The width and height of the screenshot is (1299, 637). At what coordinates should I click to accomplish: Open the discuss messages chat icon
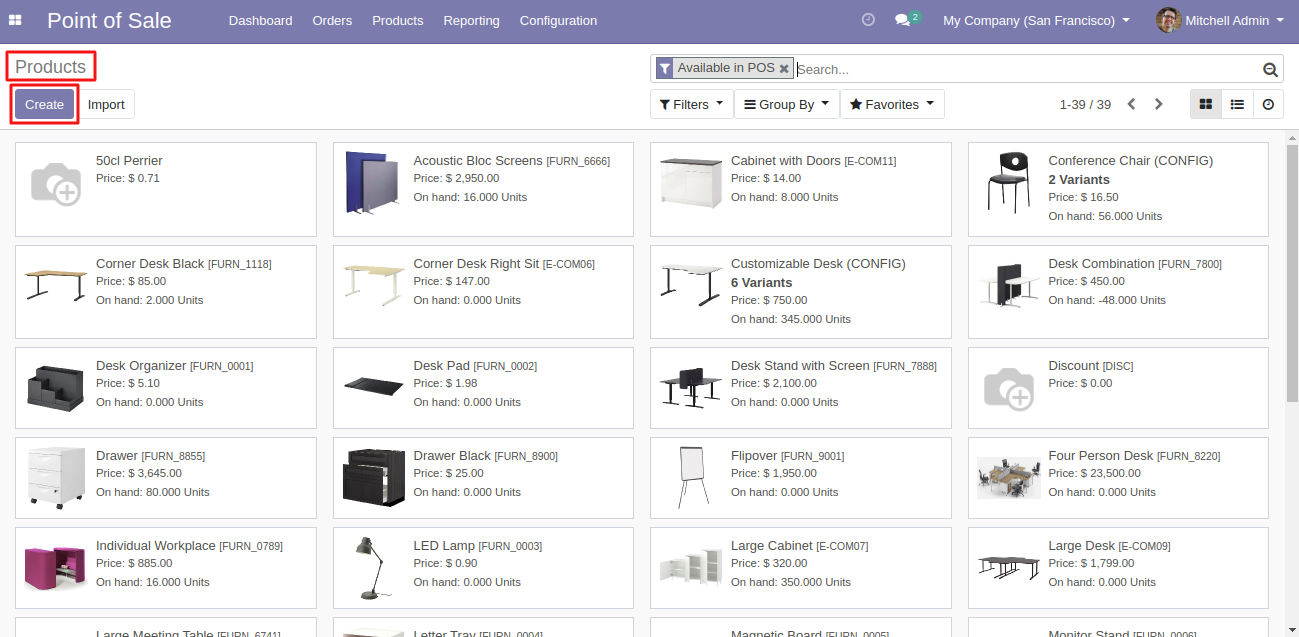[x=901, y=20]
